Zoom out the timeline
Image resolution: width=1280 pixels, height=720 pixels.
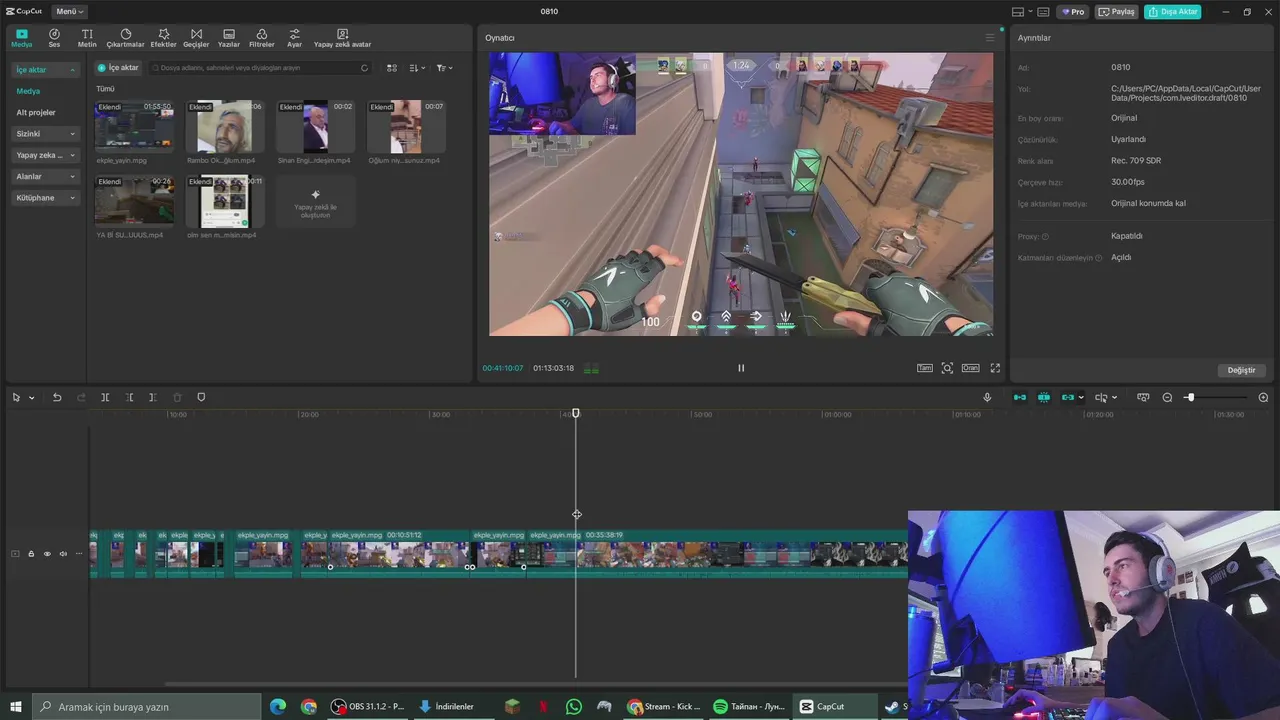coord(1167,398)
